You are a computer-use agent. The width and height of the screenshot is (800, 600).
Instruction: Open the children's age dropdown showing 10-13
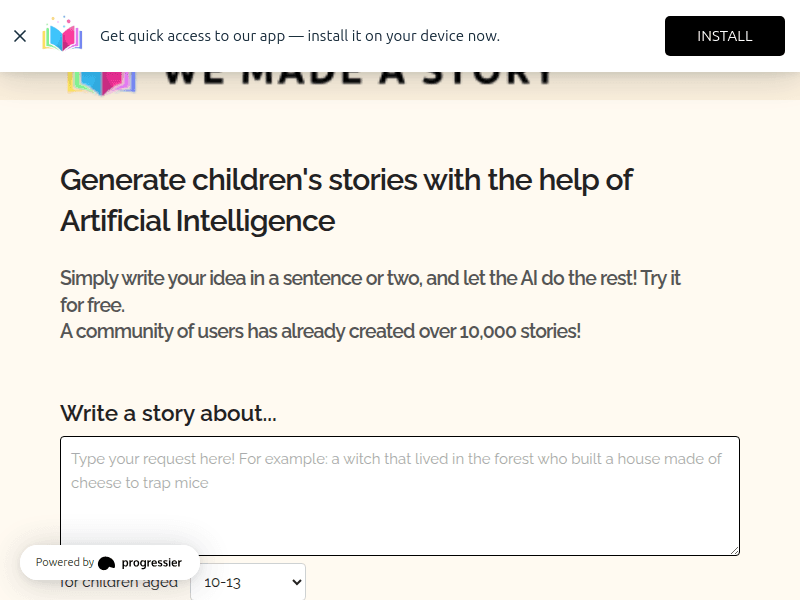248,582
